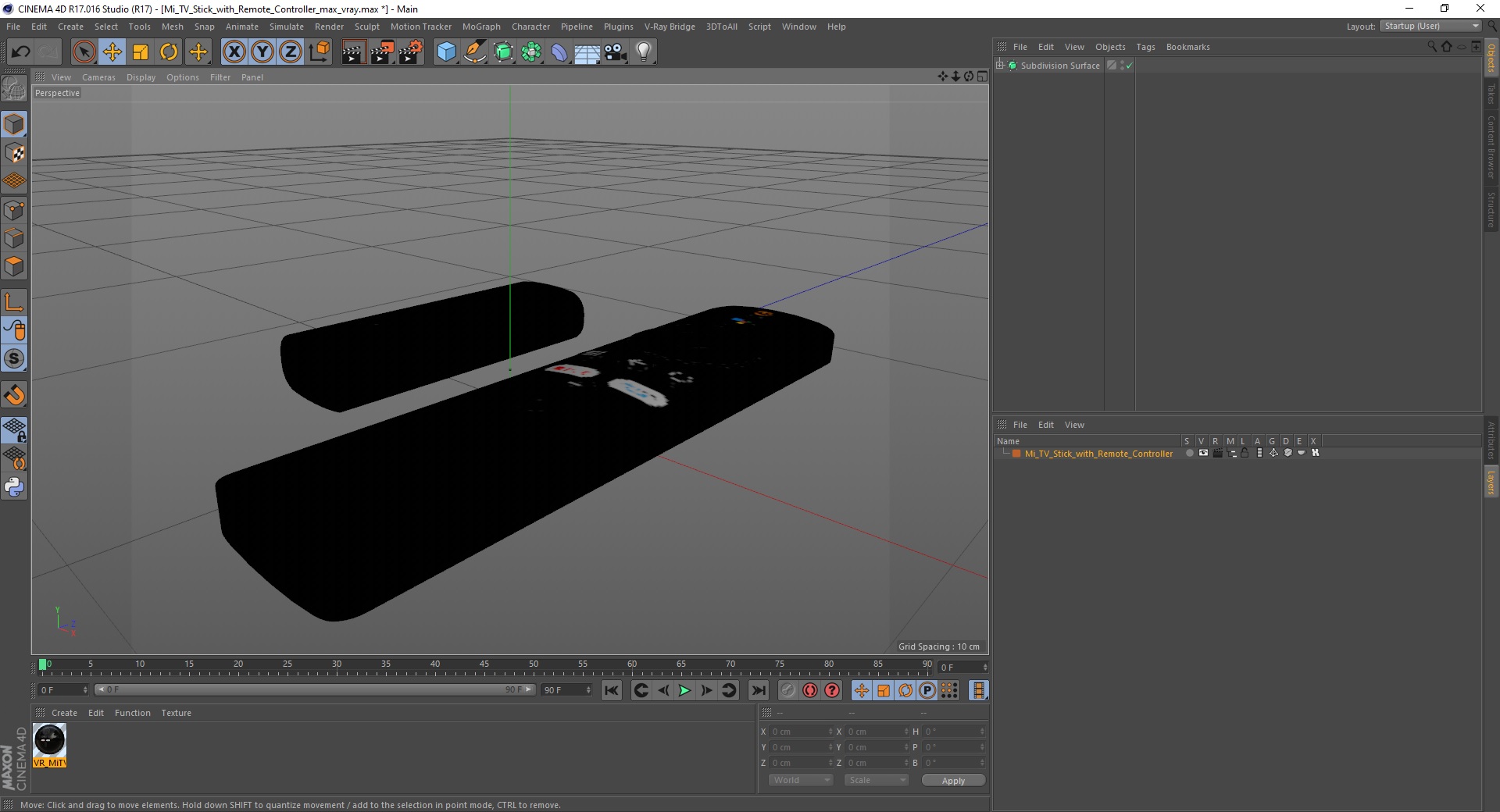
Task: Open the World coordinate dropdown
Action: click(801, 780)
